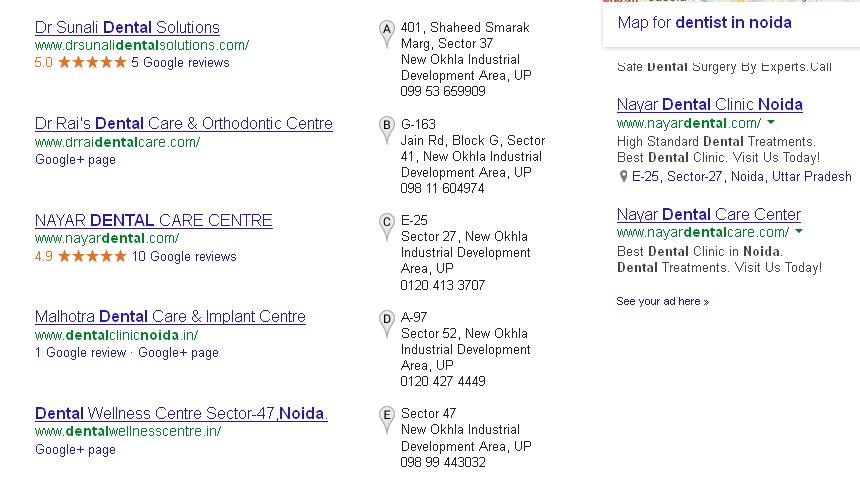Open Dr Sunali Dental Solutions result
This screenshot has width=860, height=479.
[127, 27]
